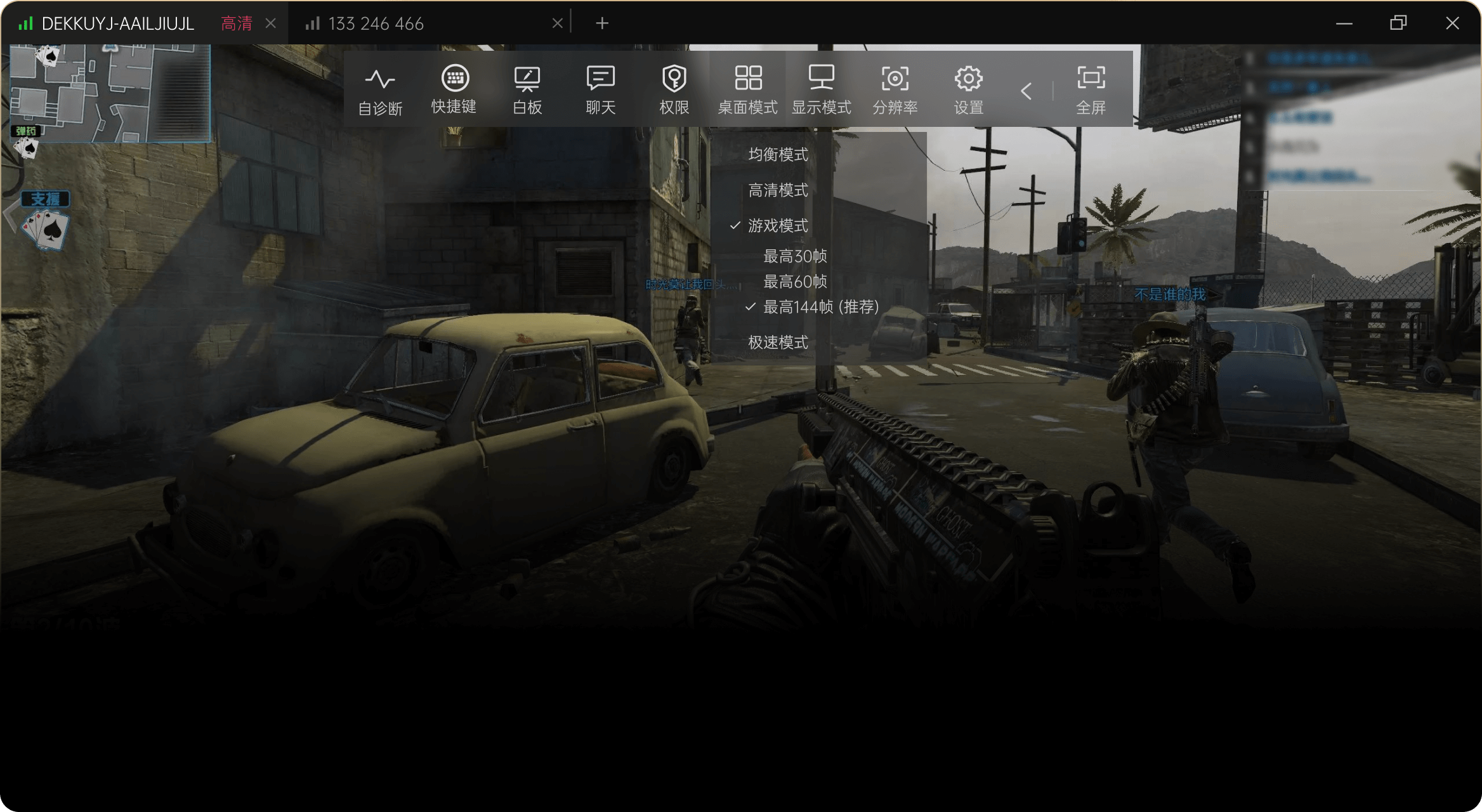Click the game minimap
1482x812 pixels.
click(x=109, y=93)
